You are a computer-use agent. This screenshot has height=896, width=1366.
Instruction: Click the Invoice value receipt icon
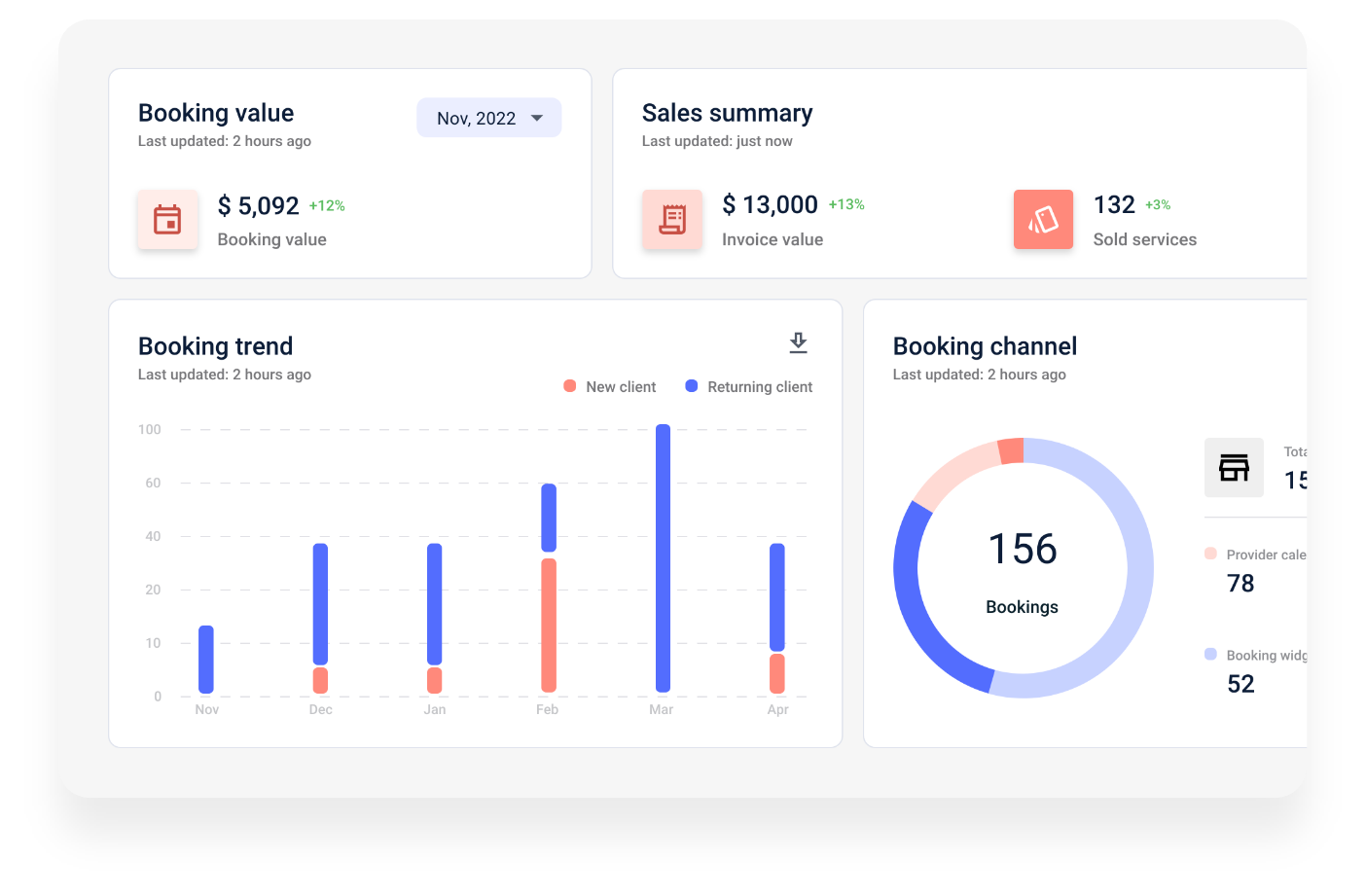pyautogui.click(x=671, y=220)
